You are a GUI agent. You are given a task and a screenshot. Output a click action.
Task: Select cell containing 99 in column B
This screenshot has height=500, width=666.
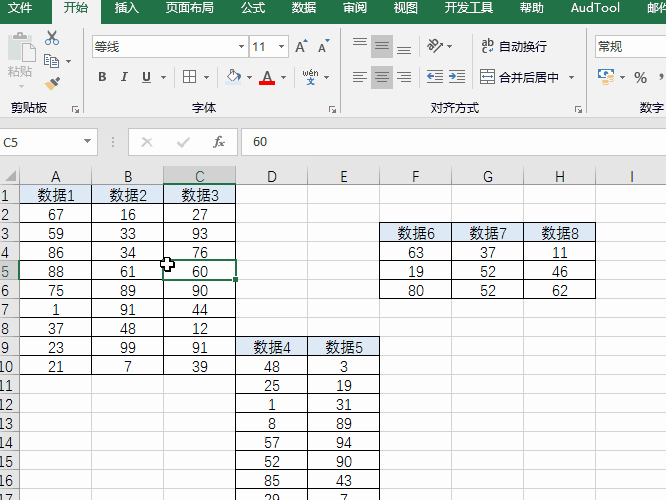coord(127,347)
